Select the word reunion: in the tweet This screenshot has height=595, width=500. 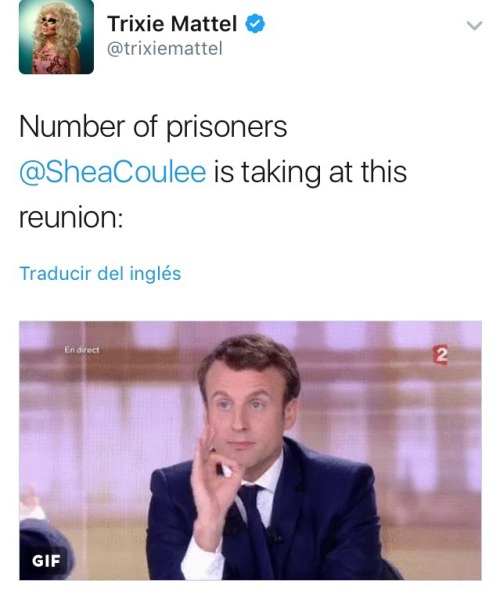71,218
